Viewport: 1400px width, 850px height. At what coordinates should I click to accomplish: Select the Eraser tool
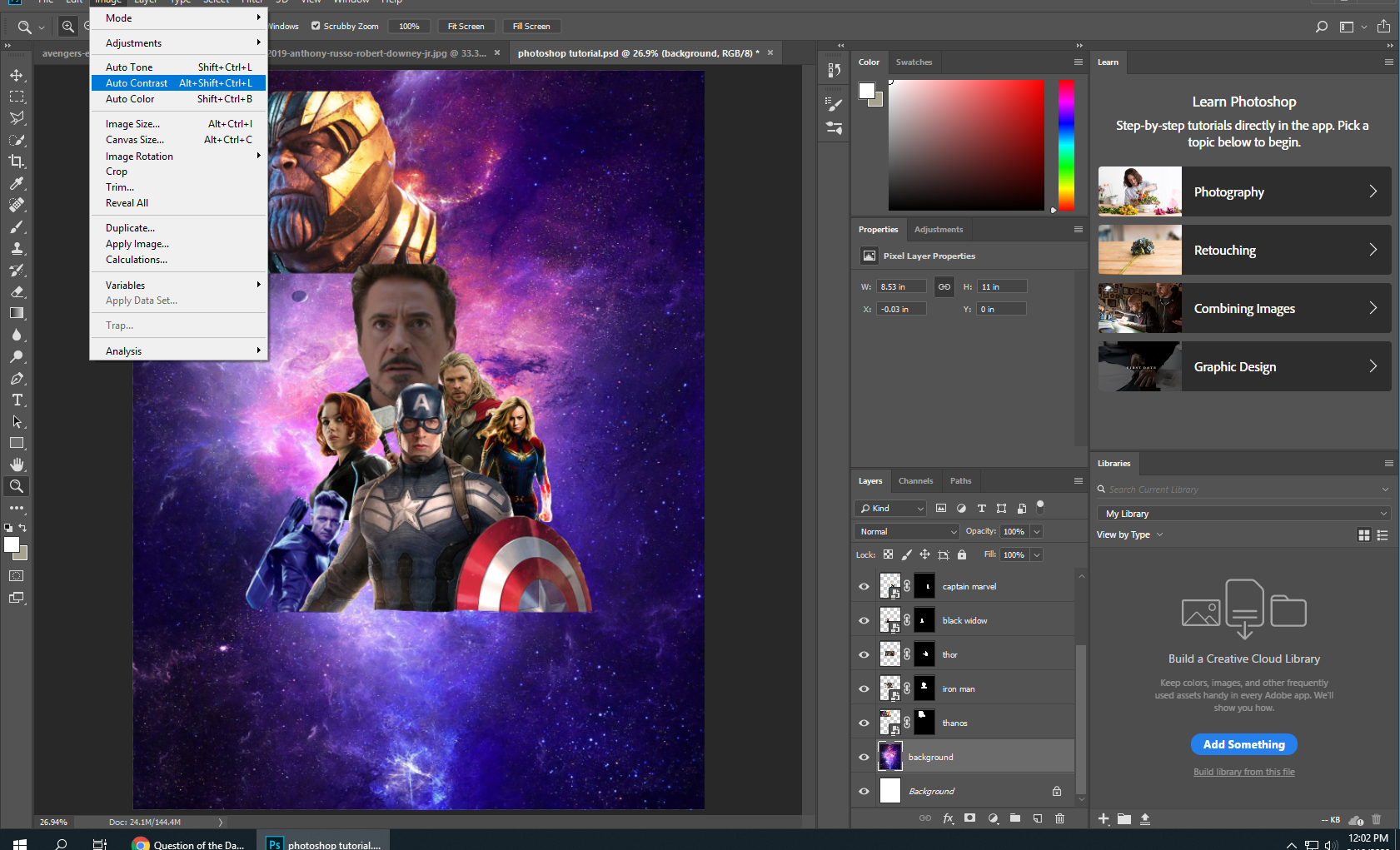[17, 291]
